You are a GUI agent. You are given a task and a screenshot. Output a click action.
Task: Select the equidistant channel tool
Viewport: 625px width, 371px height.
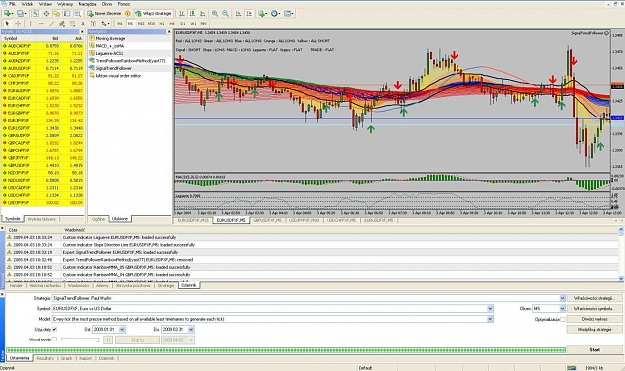click(62, 24)
